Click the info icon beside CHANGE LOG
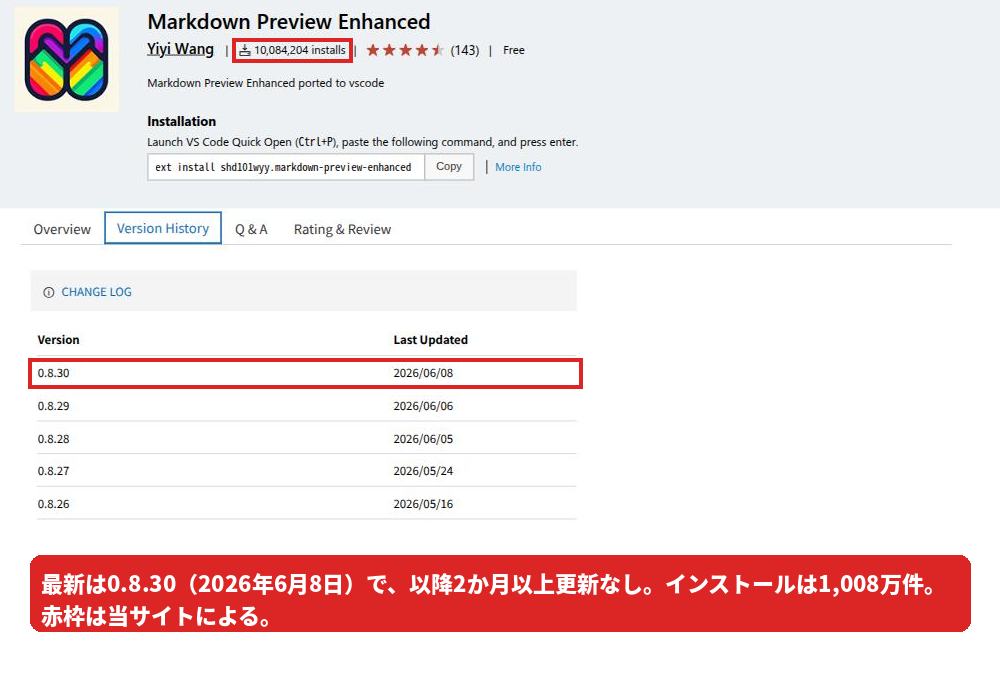The height and width of the screenshot is (680, 1000). (x=48, y=292)
